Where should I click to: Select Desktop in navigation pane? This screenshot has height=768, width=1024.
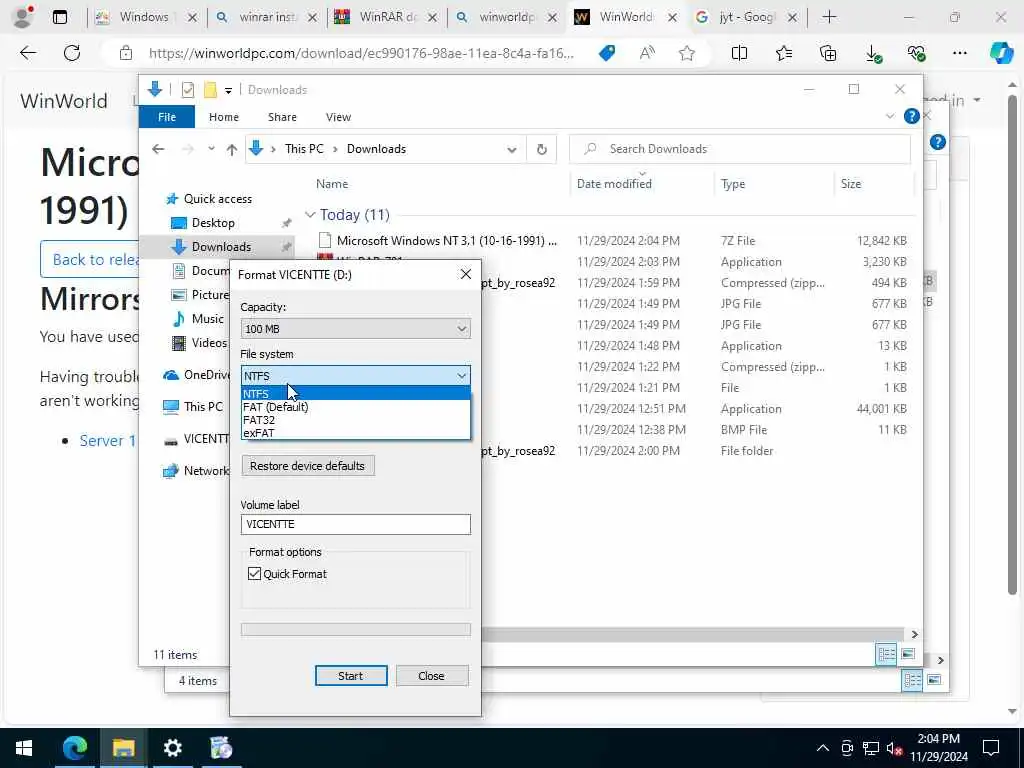tap(213, 223)
